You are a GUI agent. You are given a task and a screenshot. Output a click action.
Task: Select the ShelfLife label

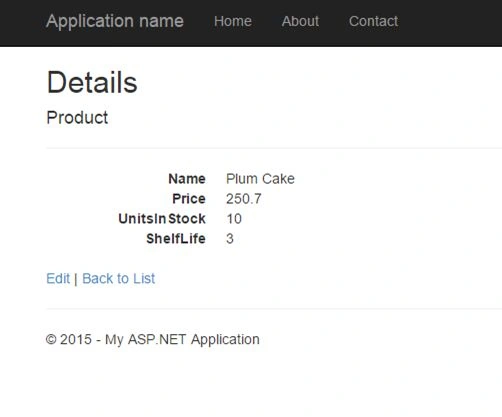pos(176,239)
